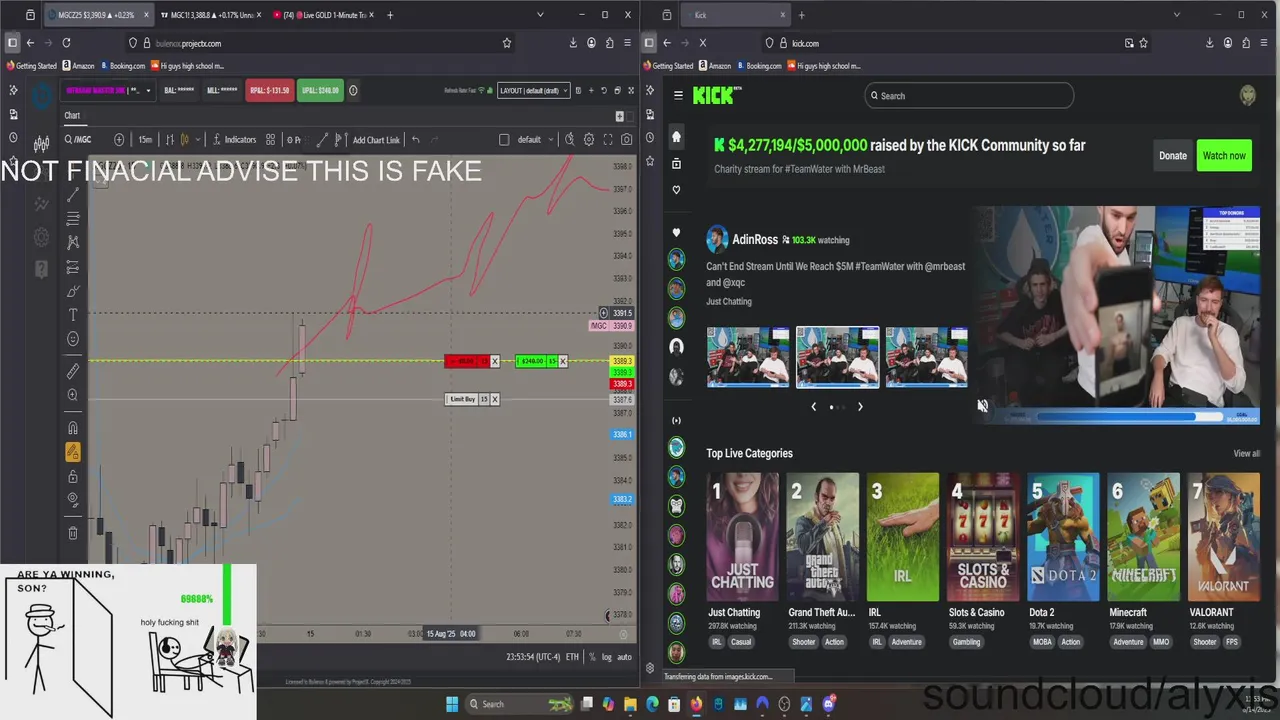Click the /MGC symbol search field

coord(85,140)
